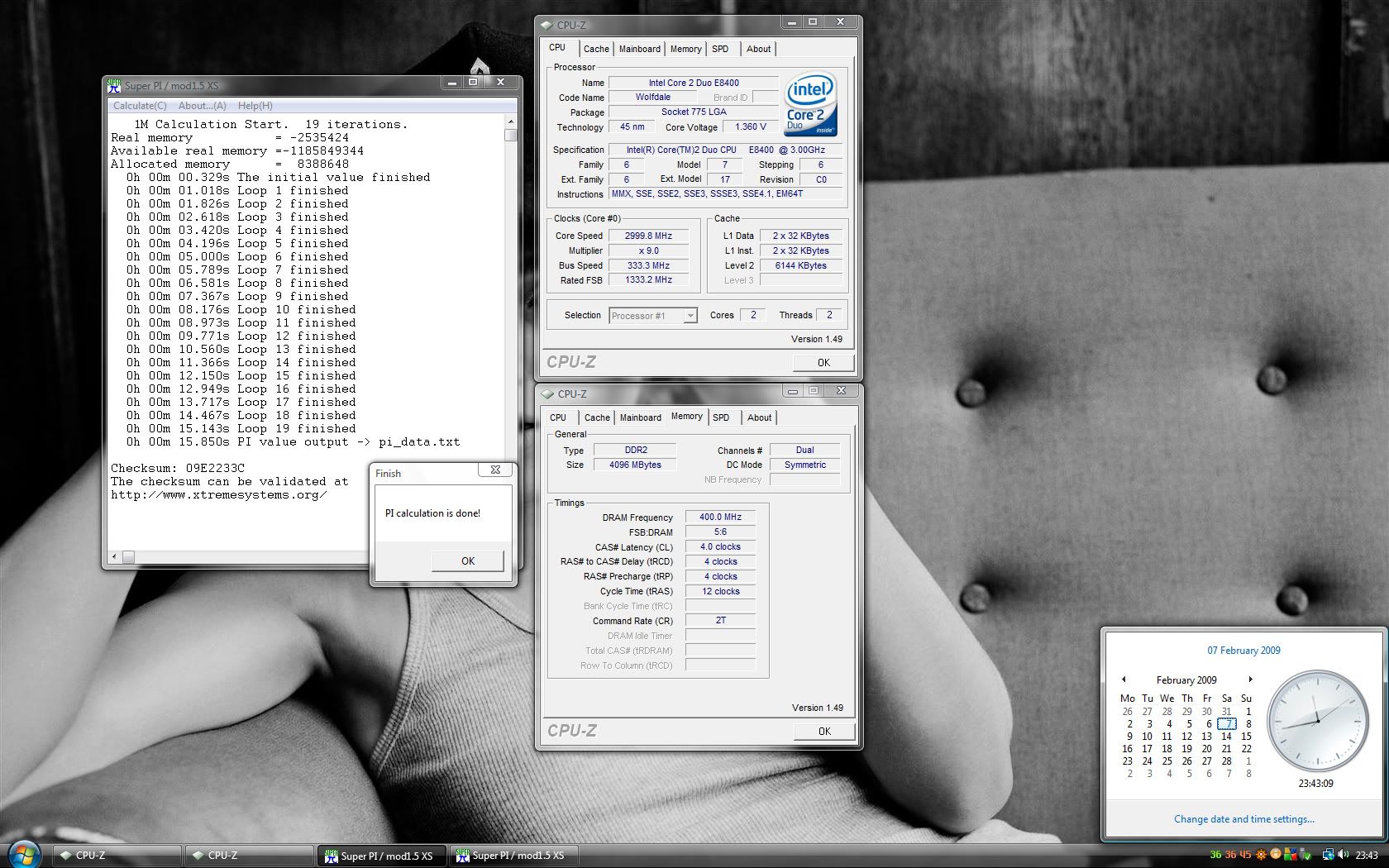Click the orange round tray icon
Screen dimensions: 1389x868
point(1276,855)
